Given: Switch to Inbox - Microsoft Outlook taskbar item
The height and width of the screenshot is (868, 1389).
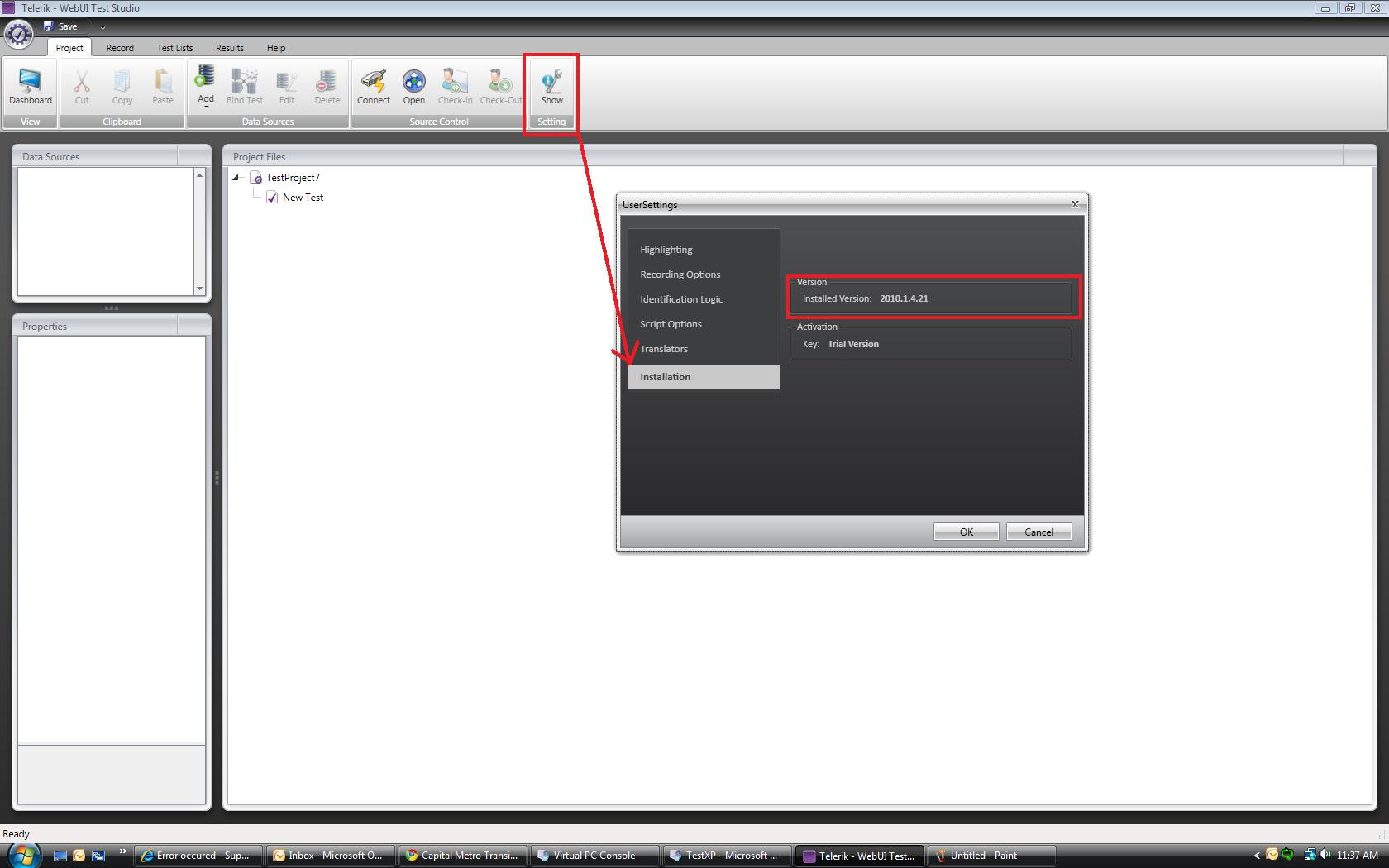Looking at the screenshot, I should 331,856.
